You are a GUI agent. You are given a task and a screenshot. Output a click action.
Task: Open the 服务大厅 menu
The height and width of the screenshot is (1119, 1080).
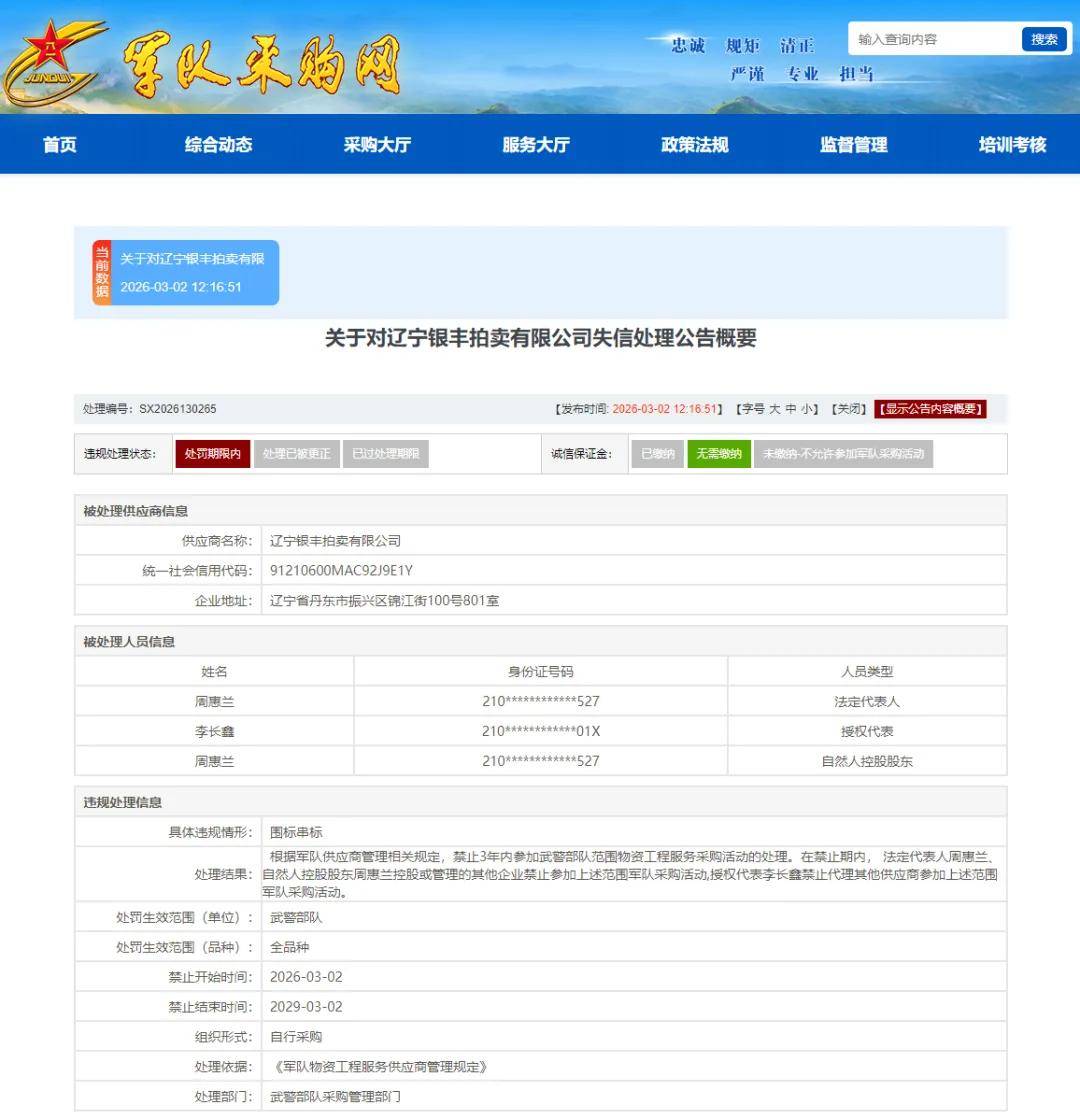(536, 145)
